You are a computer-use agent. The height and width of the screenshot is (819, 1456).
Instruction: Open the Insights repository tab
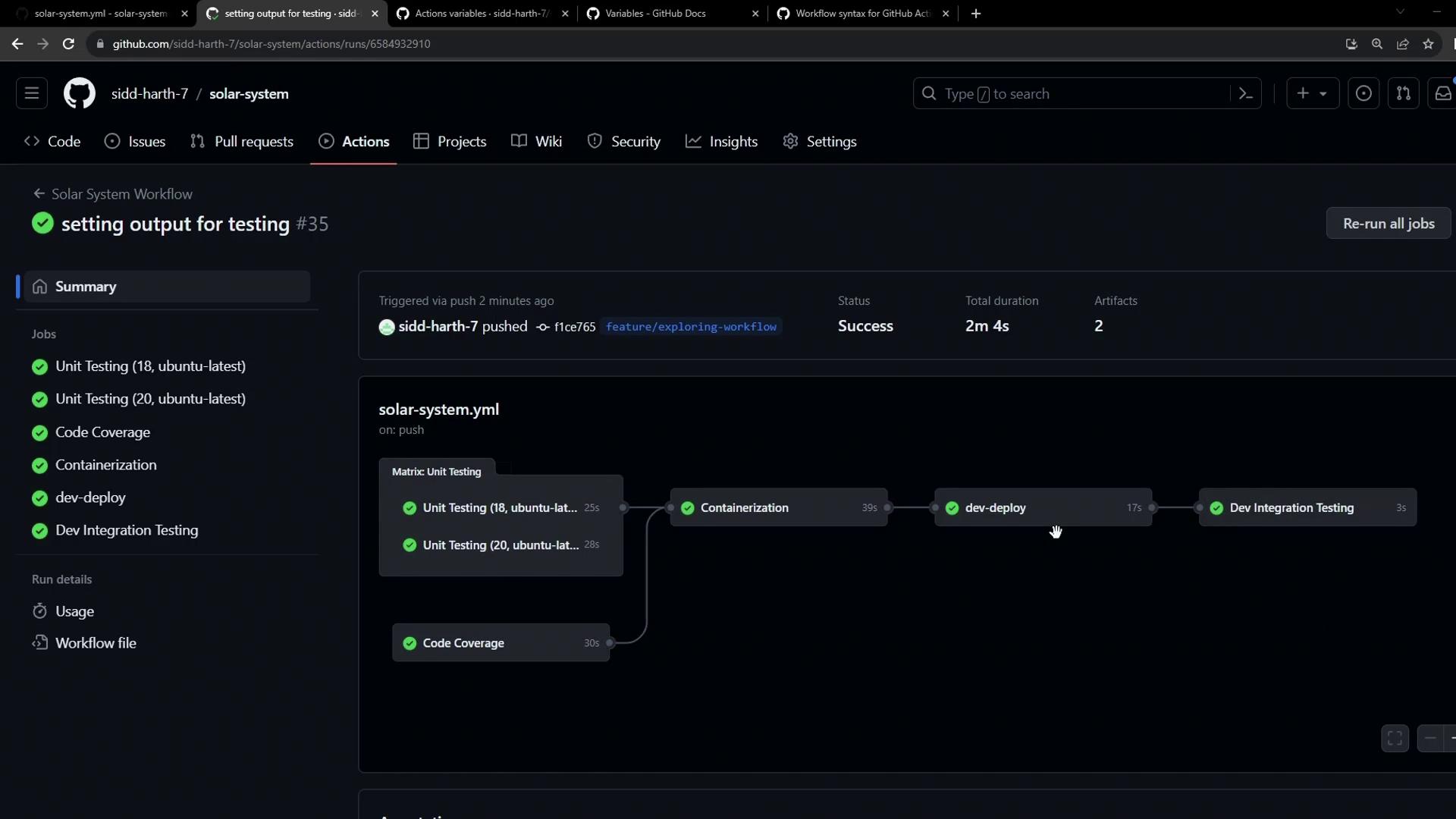pyautogui.click(x=721, y=141)
